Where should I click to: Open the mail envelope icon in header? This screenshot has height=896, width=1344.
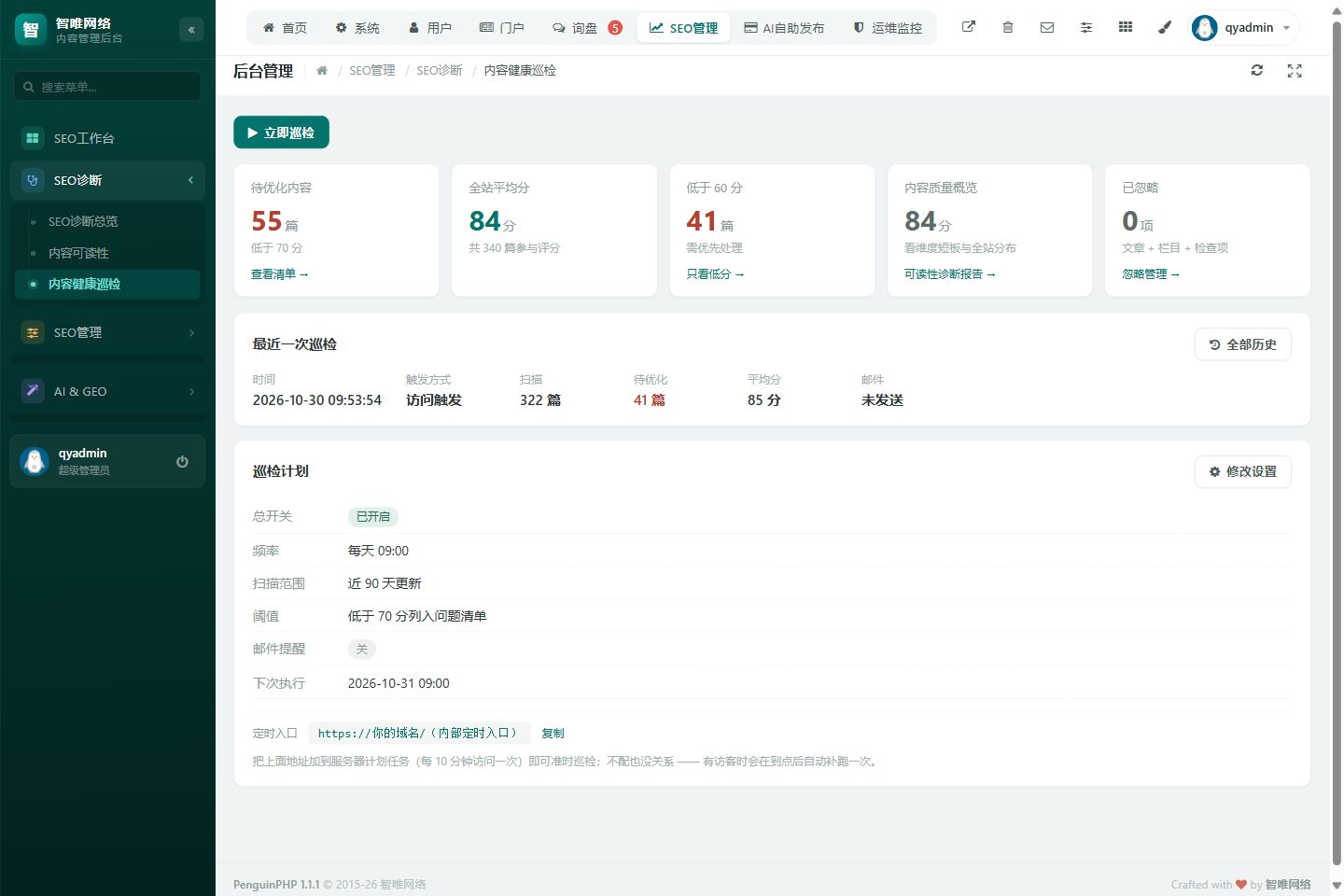(x=1047, y=27)
